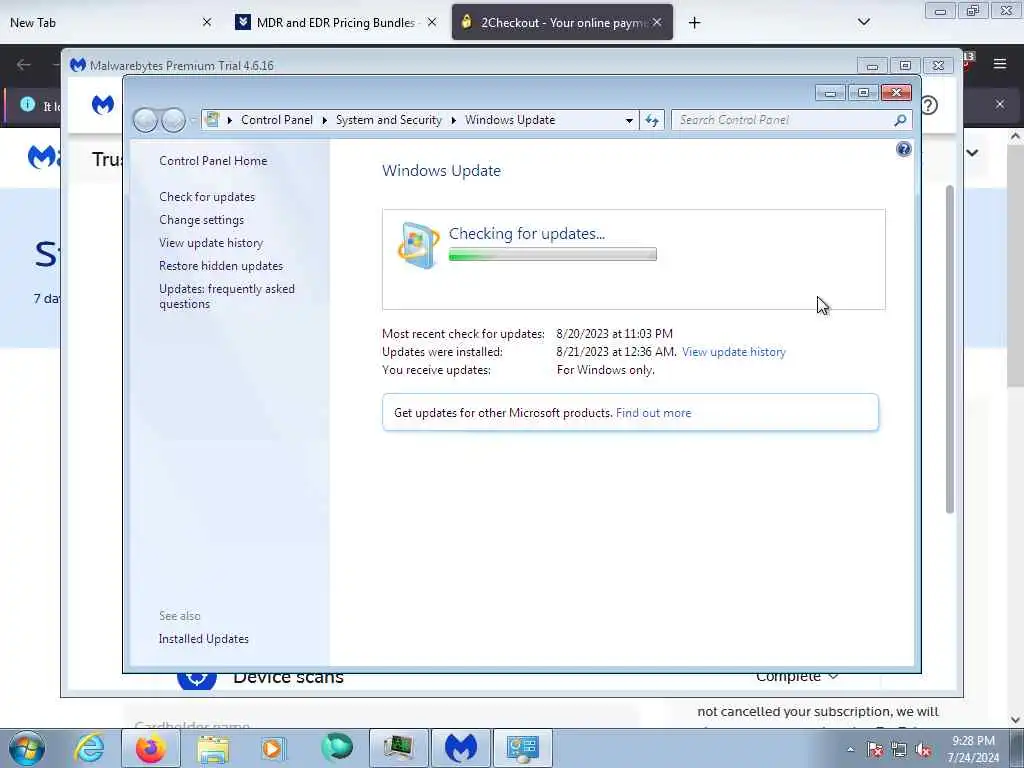The height and width of the screenshot is (768, 1024).
Task: Click Malwarebytes help question mark icon
Action: pos(929,105)
